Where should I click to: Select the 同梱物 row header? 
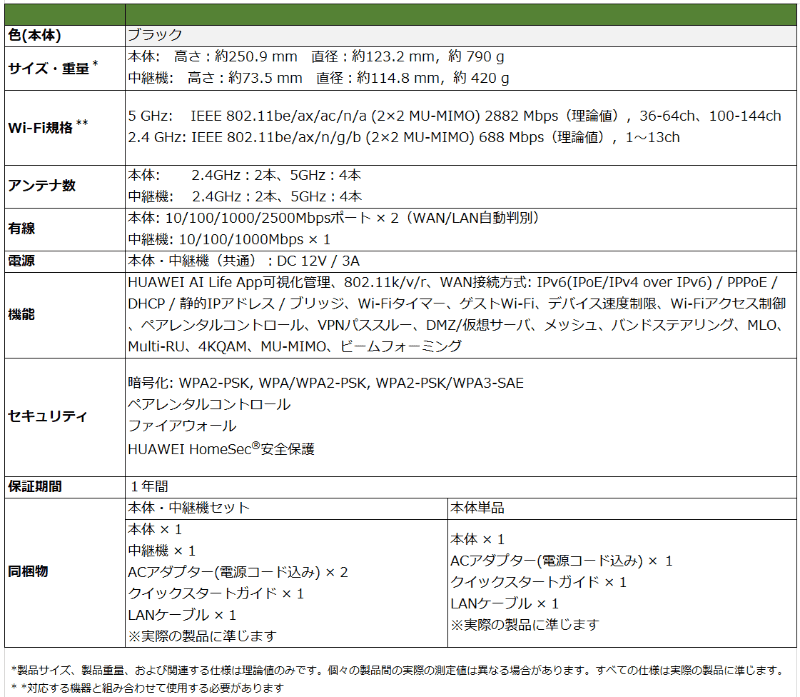28,572
